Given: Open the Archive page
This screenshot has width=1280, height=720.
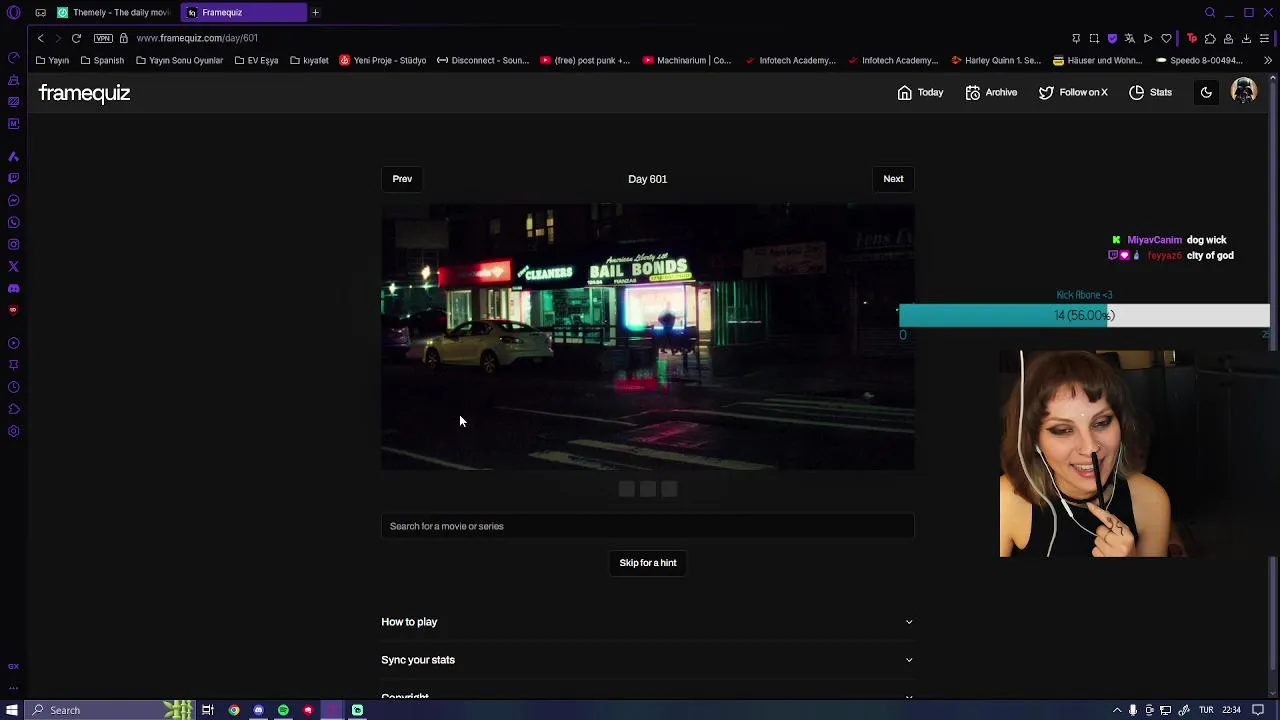Looking at the screenshot, I should point(991,92).
